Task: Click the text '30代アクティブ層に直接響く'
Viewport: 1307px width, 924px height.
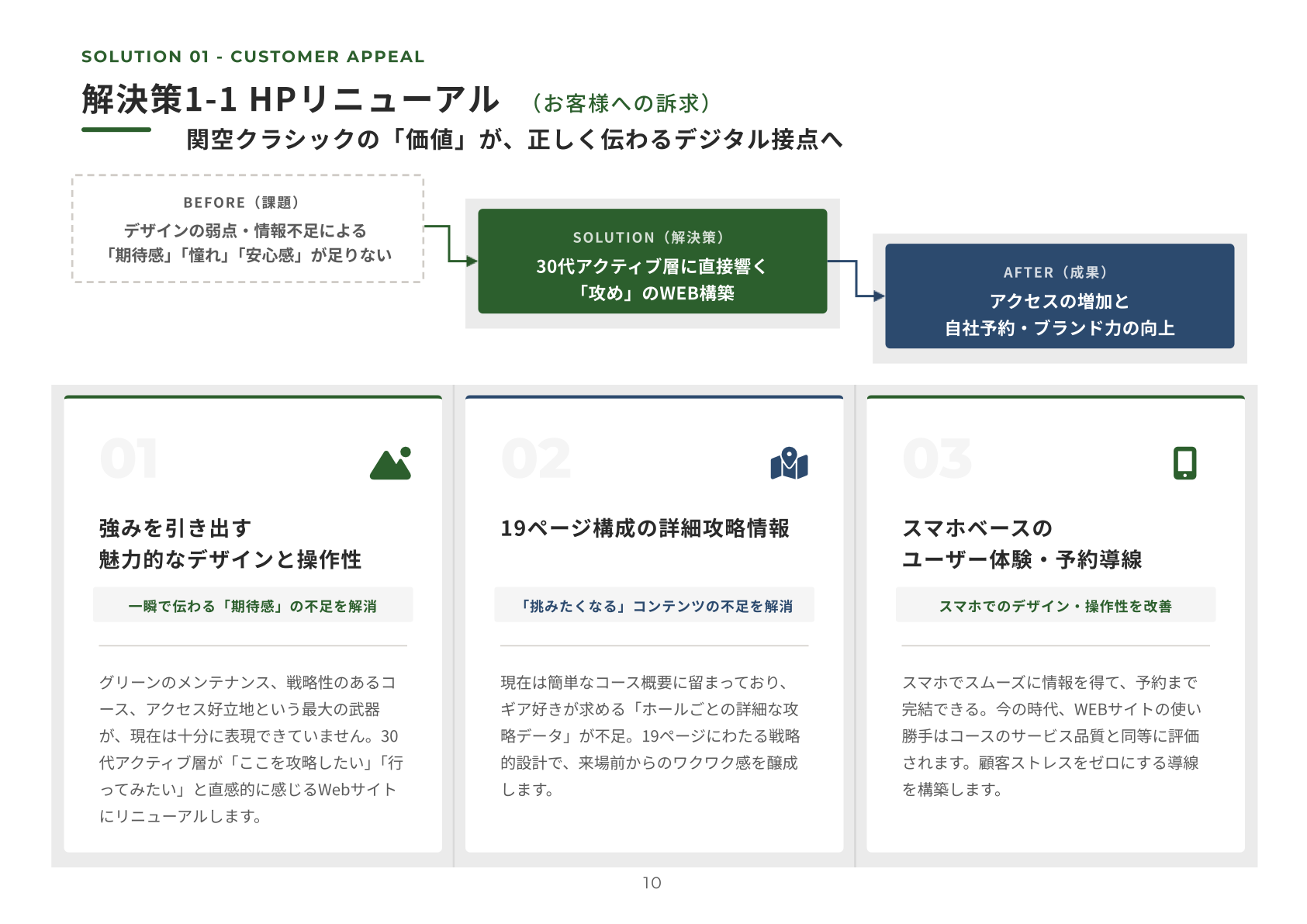Action: click(652, 266)
